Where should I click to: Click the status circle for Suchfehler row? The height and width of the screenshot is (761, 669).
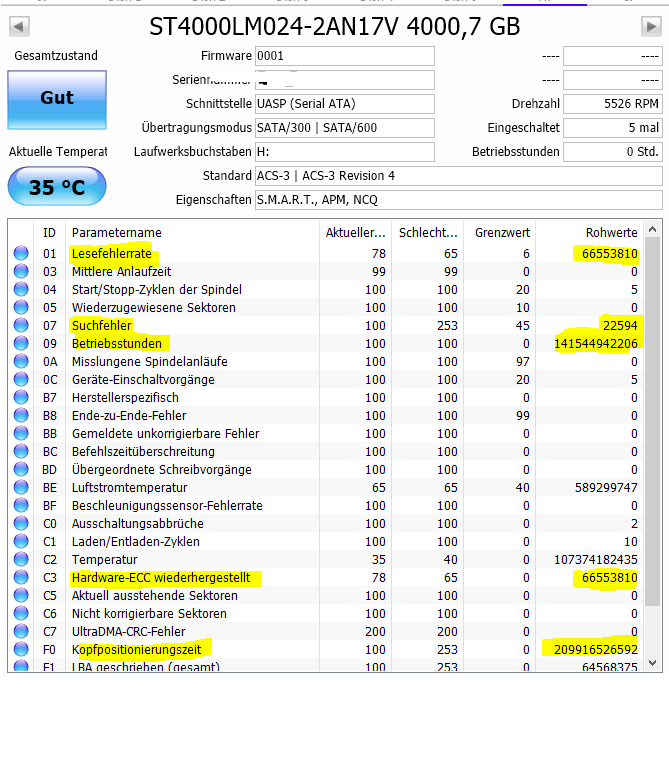pos(21,325)
